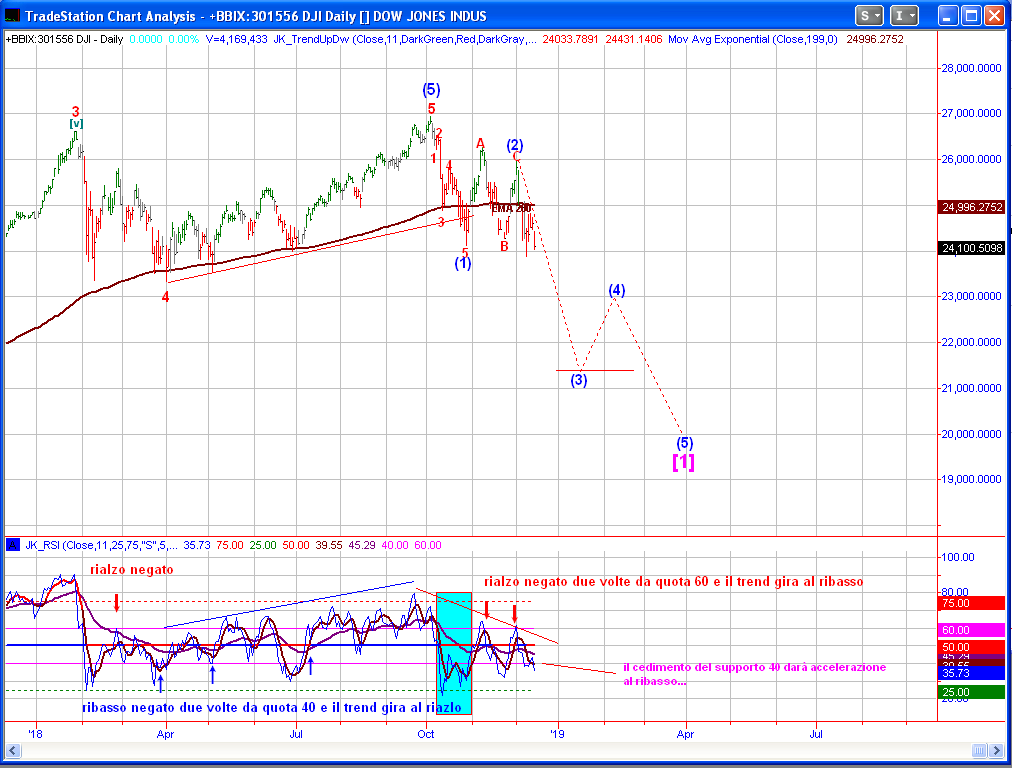The height and width of the screenshot is (768, 1012).
Task: Click the EMA 200 text label
Action: [x=511, y=208]
